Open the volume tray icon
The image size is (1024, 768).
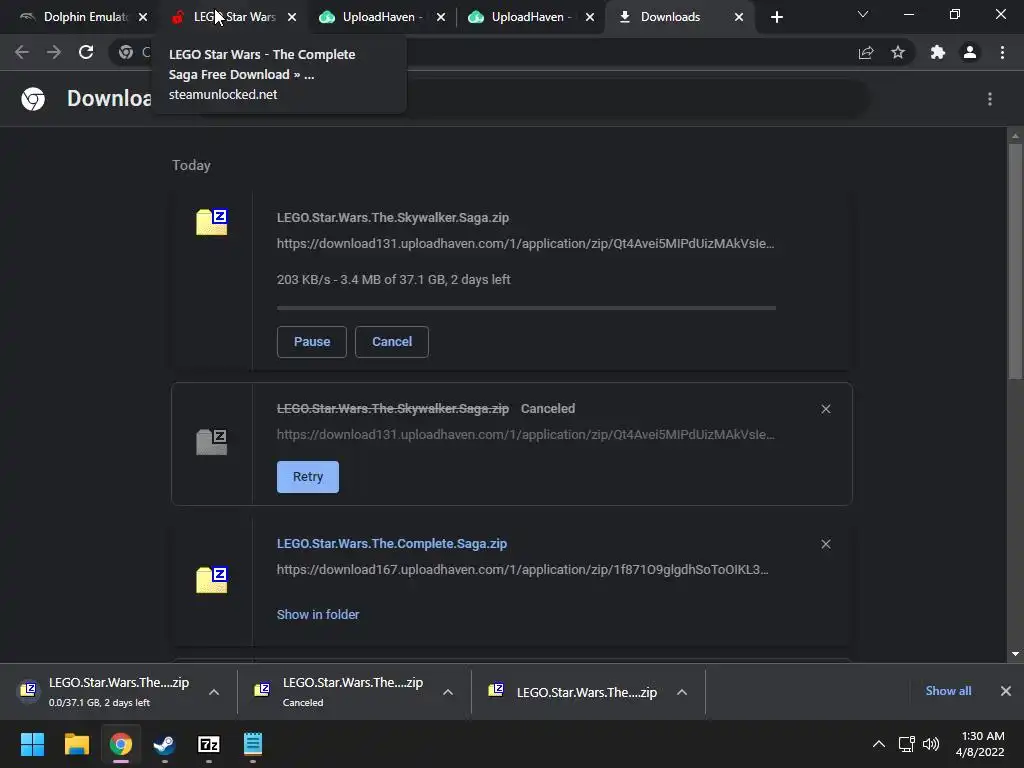931,744
